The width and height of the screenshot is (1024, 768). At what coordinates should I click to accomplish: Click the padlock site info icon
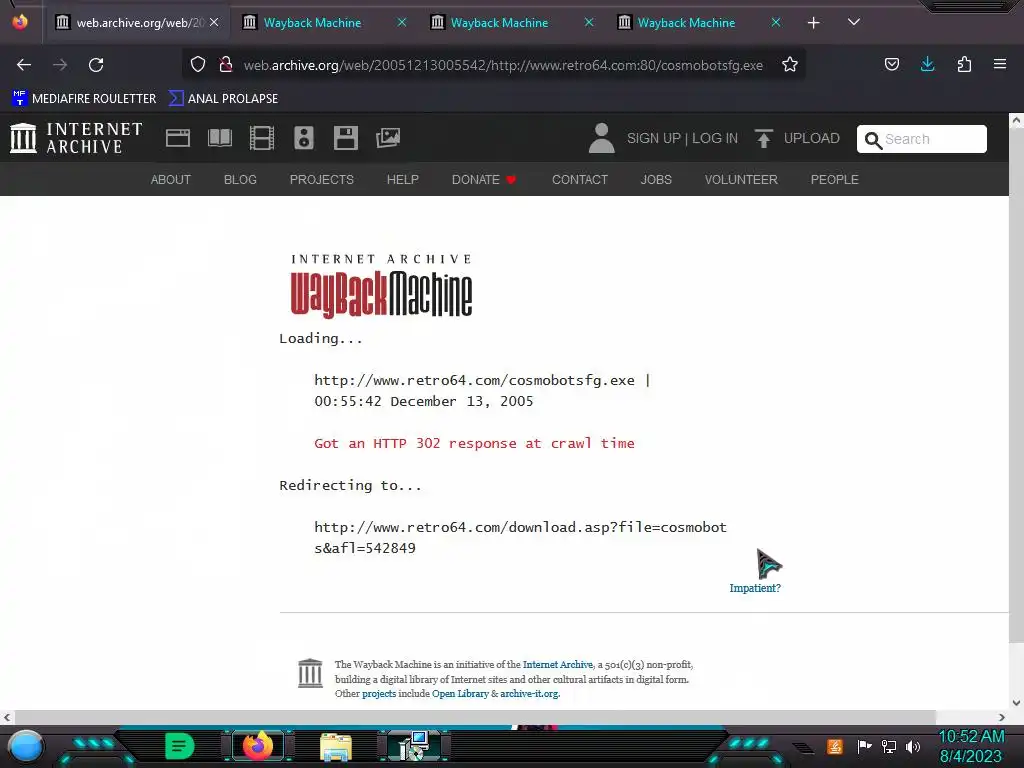[x=225, y=64]
